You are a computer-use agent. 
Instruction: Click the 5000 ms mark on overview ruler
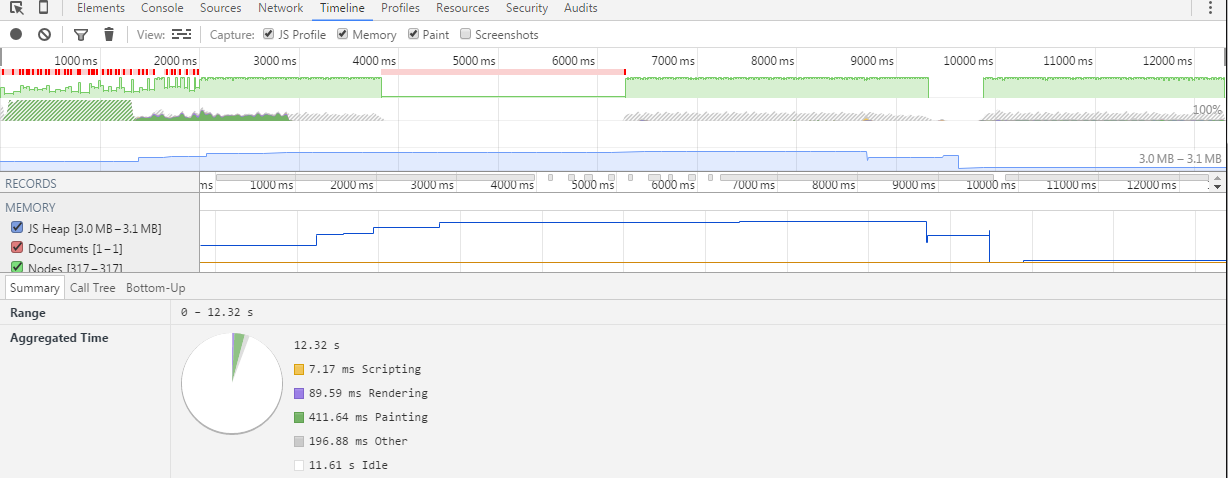(x=474, y=61)
